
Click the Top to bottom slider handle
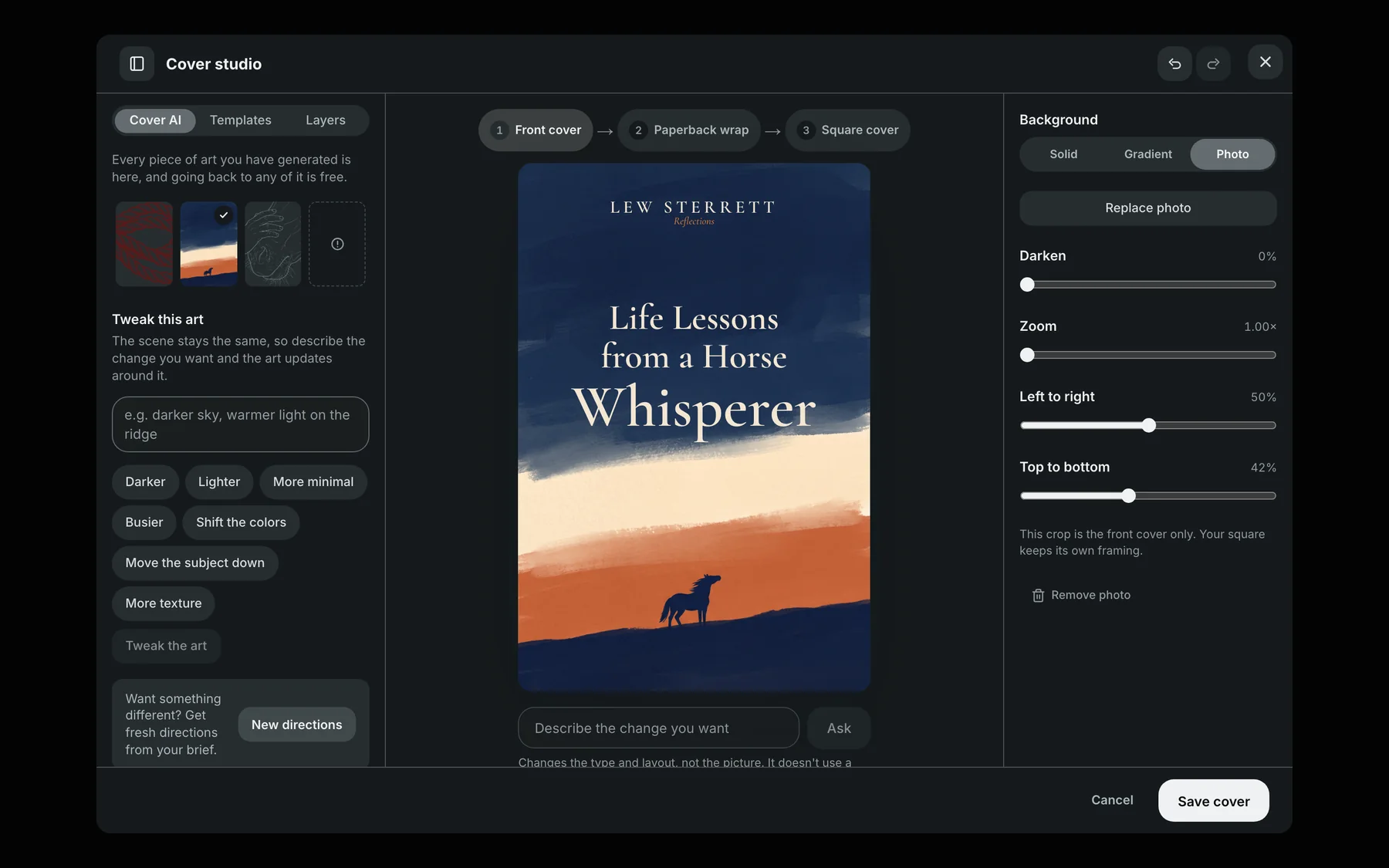tap(1129, 495)
